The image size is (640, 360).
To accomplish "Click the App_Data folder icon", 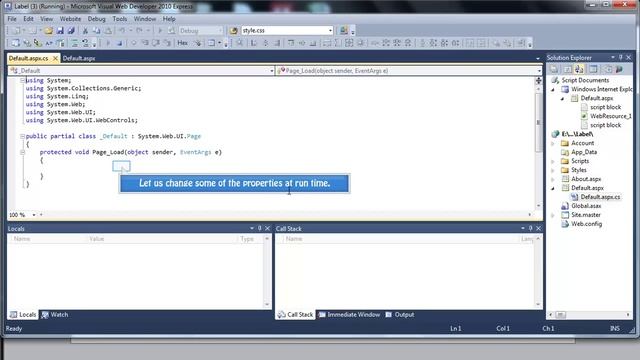I will [565, 152].
